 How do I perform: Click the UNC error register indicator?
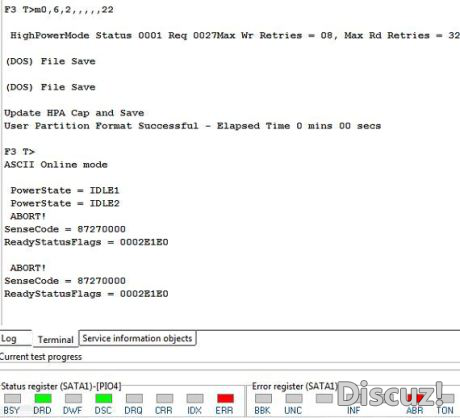point(294,398)
